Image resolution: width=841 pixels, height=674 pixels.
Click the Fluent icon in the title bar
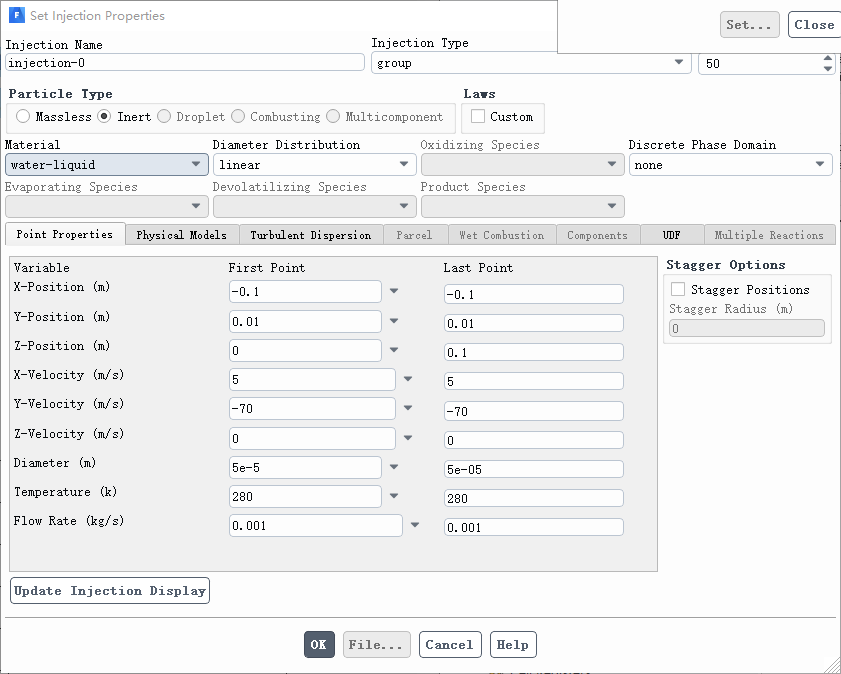pos(16,16)
